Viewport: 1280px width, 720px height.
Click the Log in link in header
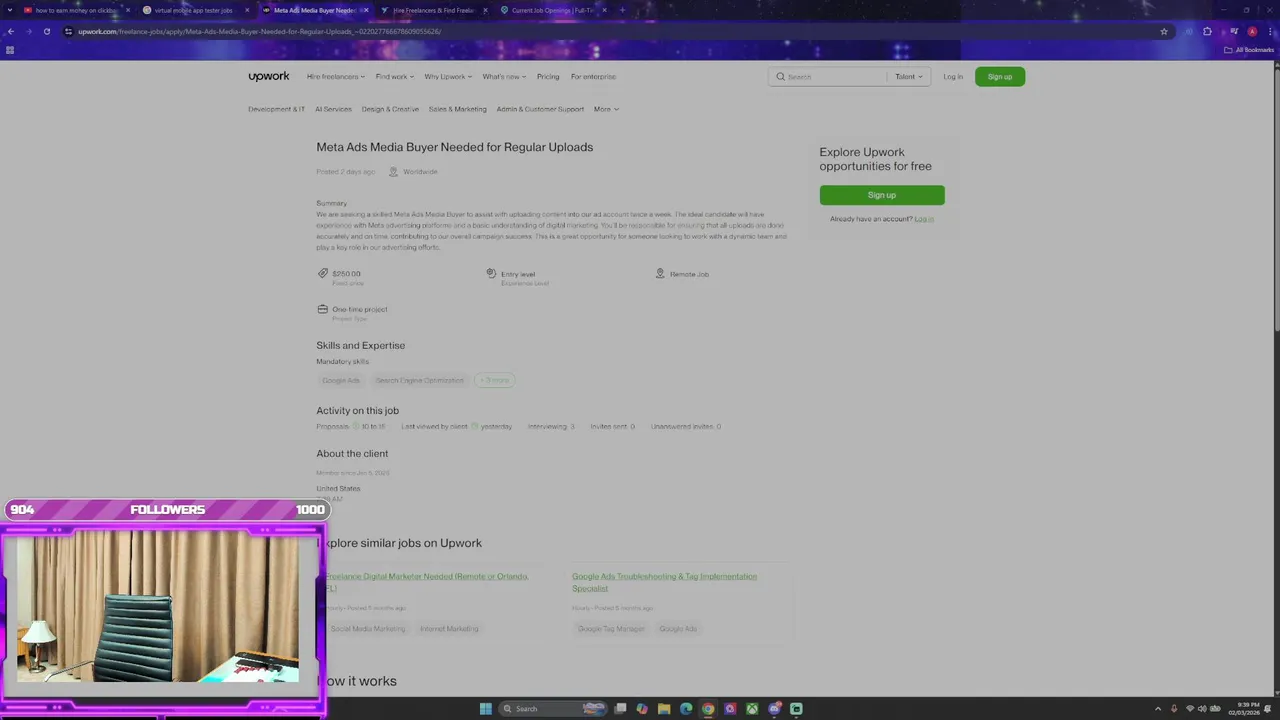[953, 77]
